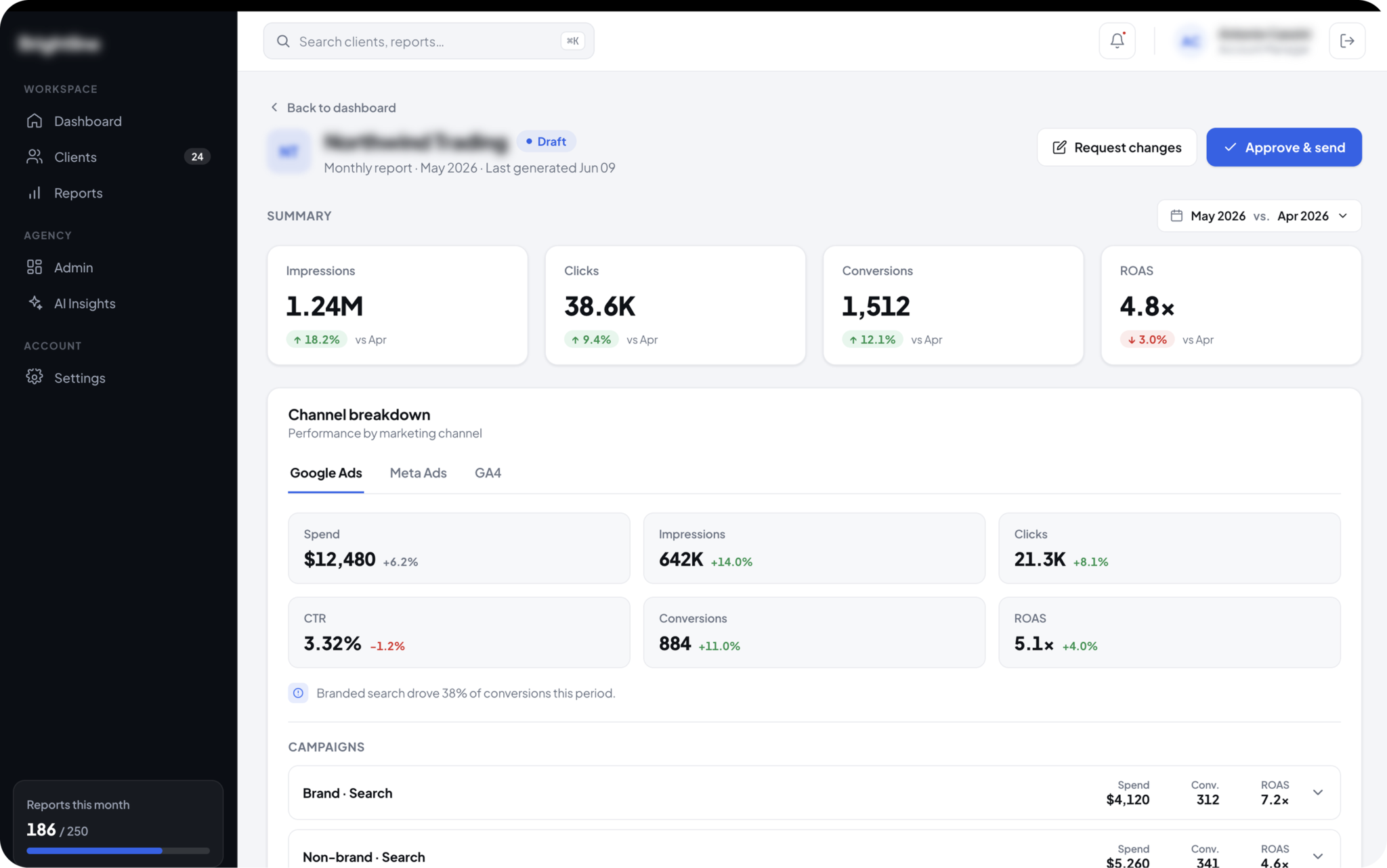
Task: Click the CTR 3.32% metric tile
Action: pos(458,632)
